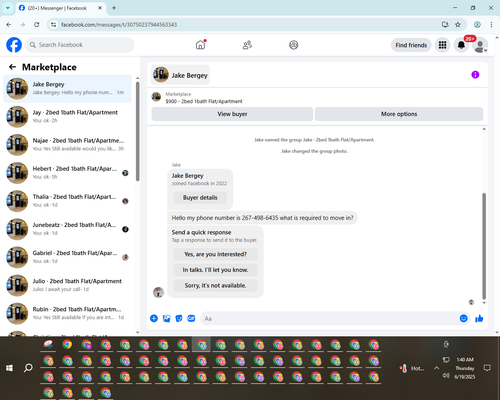Viewport: 500px width, 400px height.
Task: Click the conversation list scrollbar
Action: pyautogui.click(x=138, y=132)
